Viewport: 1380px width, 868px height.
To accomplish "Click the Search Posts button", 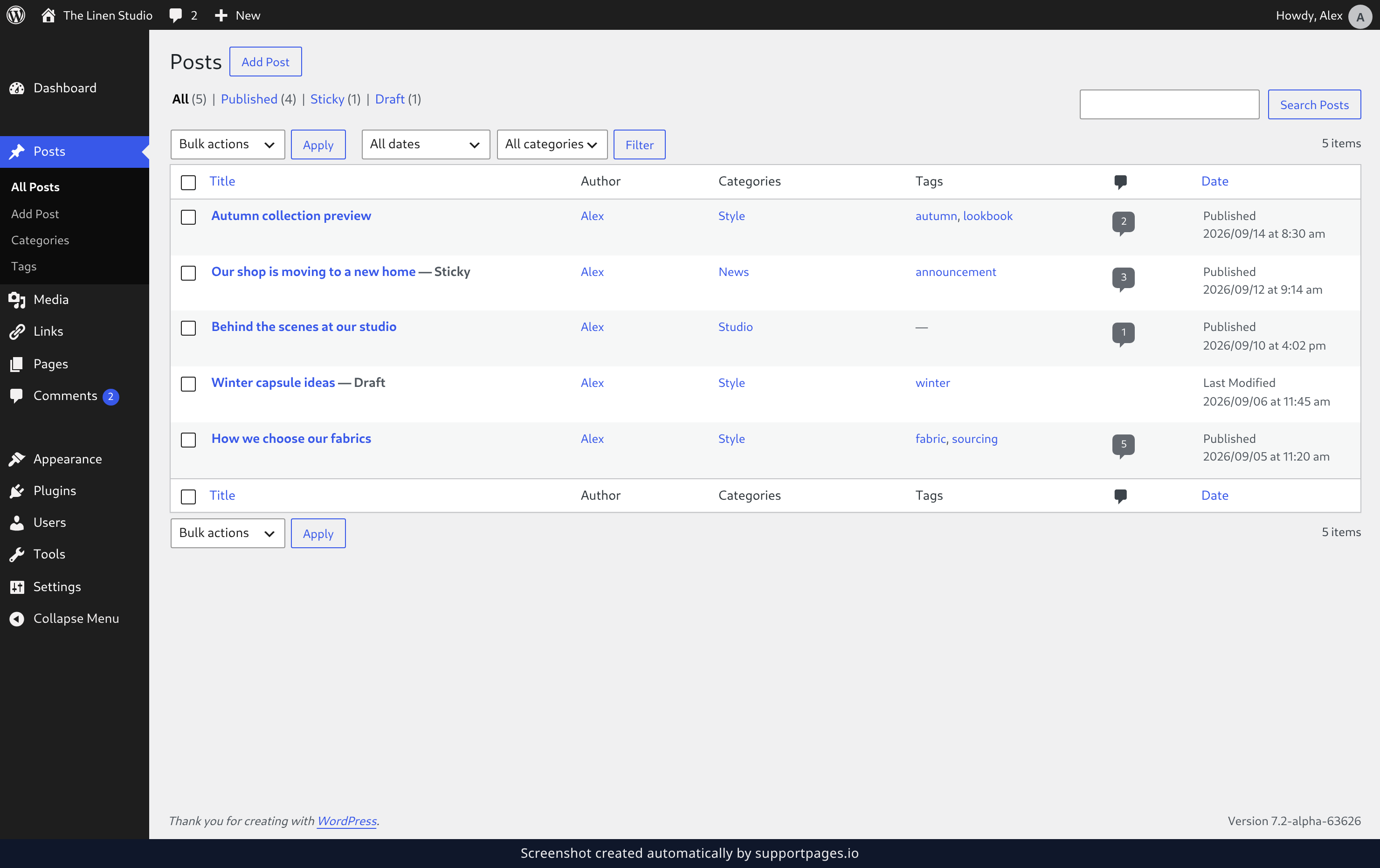I will click(x=1314, y=104).
